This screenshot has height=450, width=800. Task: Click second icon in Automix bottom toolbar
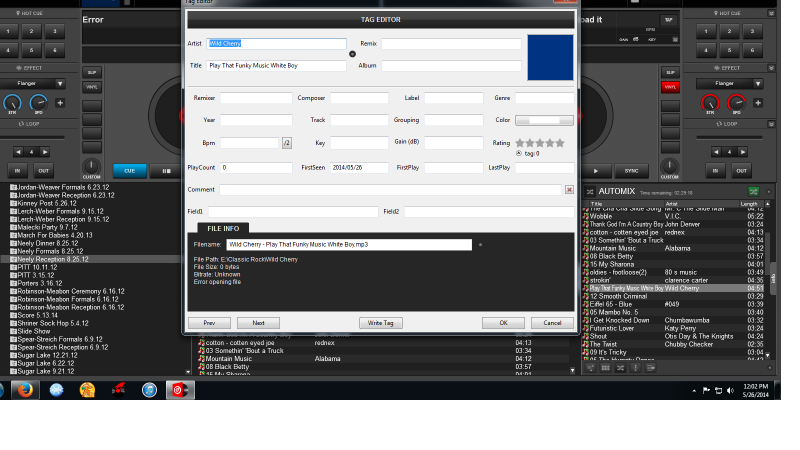coord(605,368)
